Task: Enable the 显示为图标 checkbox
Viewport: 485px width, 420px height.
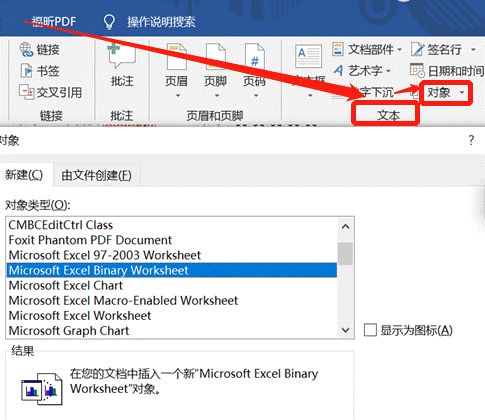Action: 370,330
